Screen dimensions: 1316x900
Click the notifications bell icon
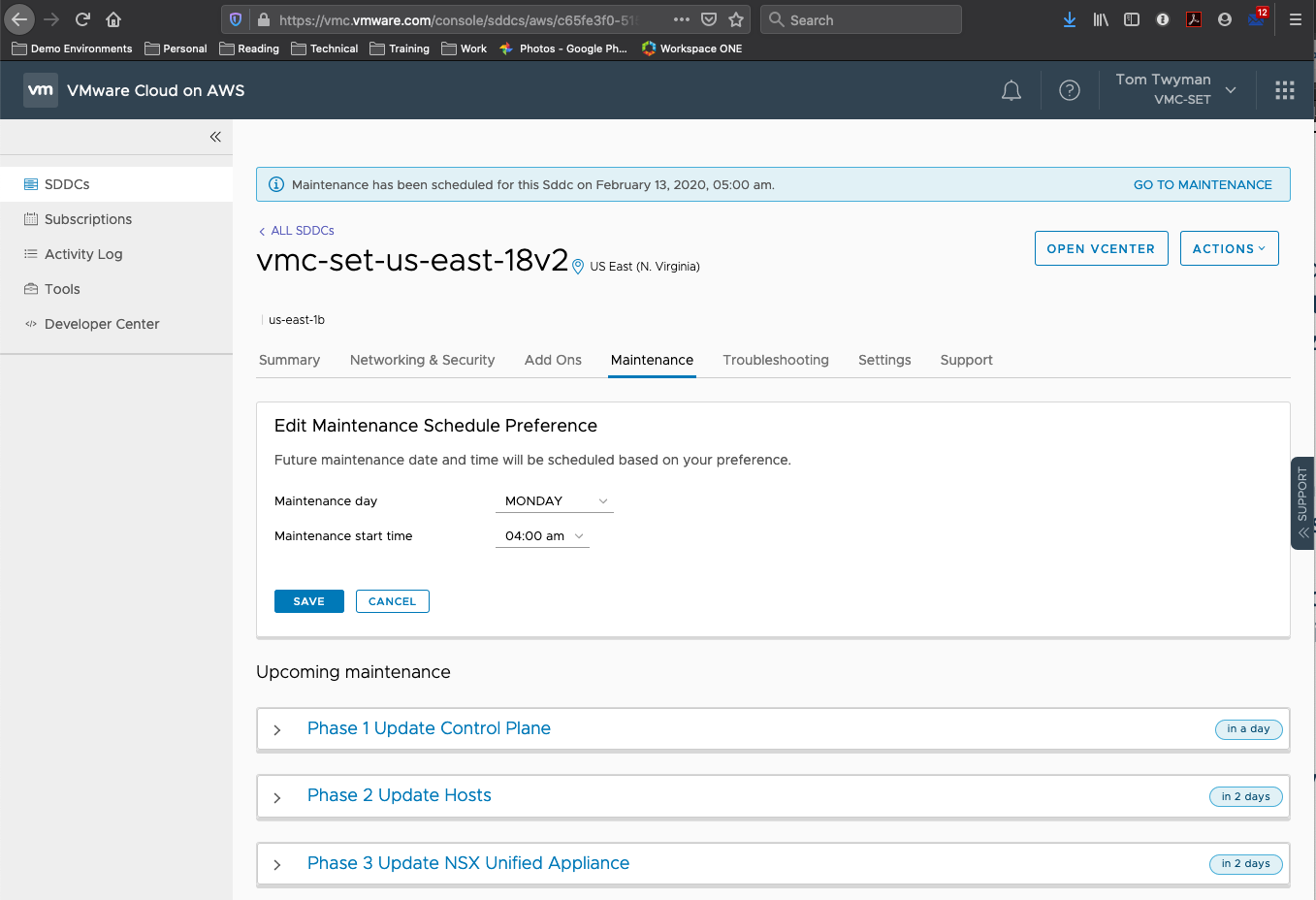pyautogui.click(x=1011, y=90)
